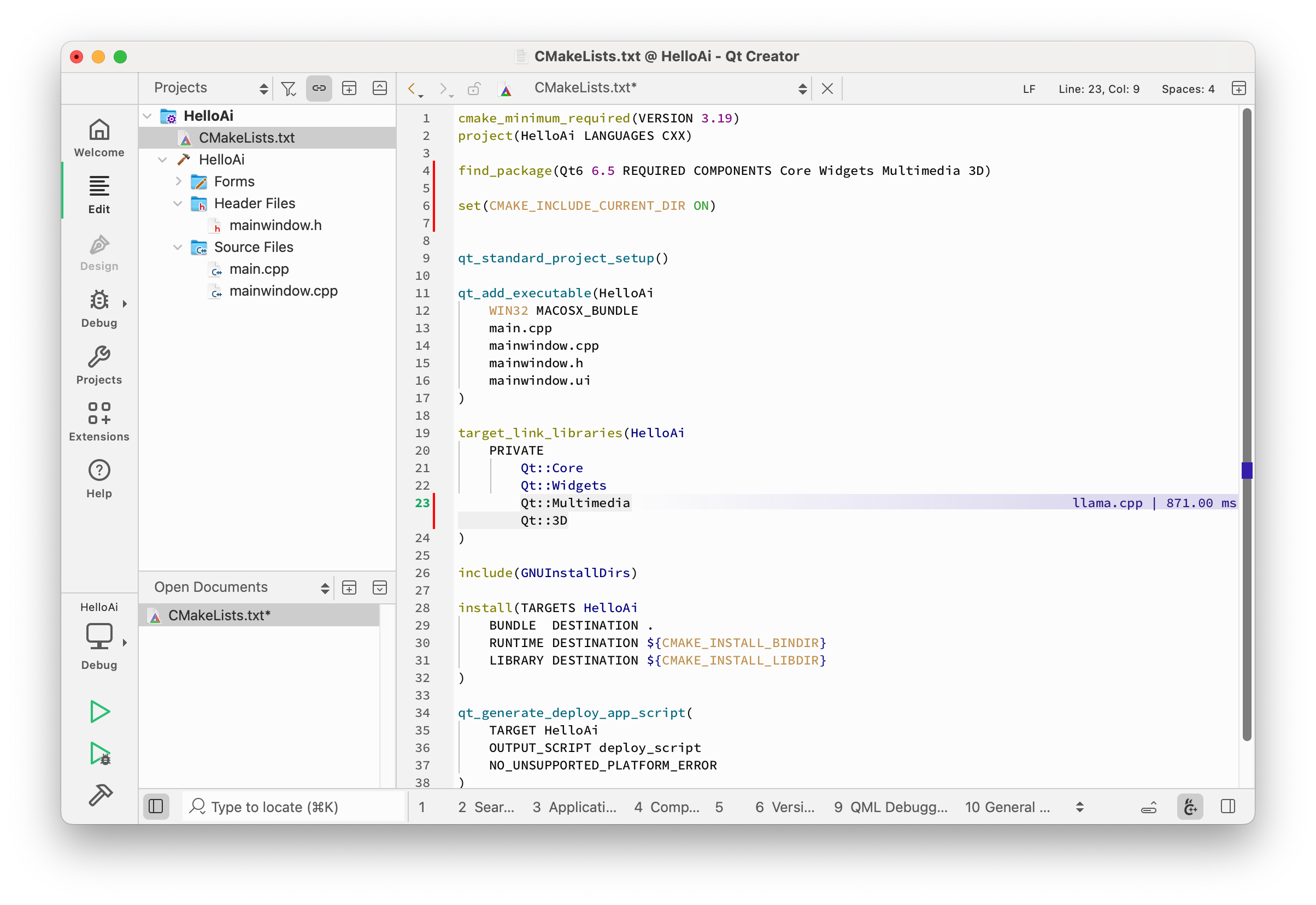Open the output panes selector arrows
Screen dimensions: 1316x905
[1079, 807]
